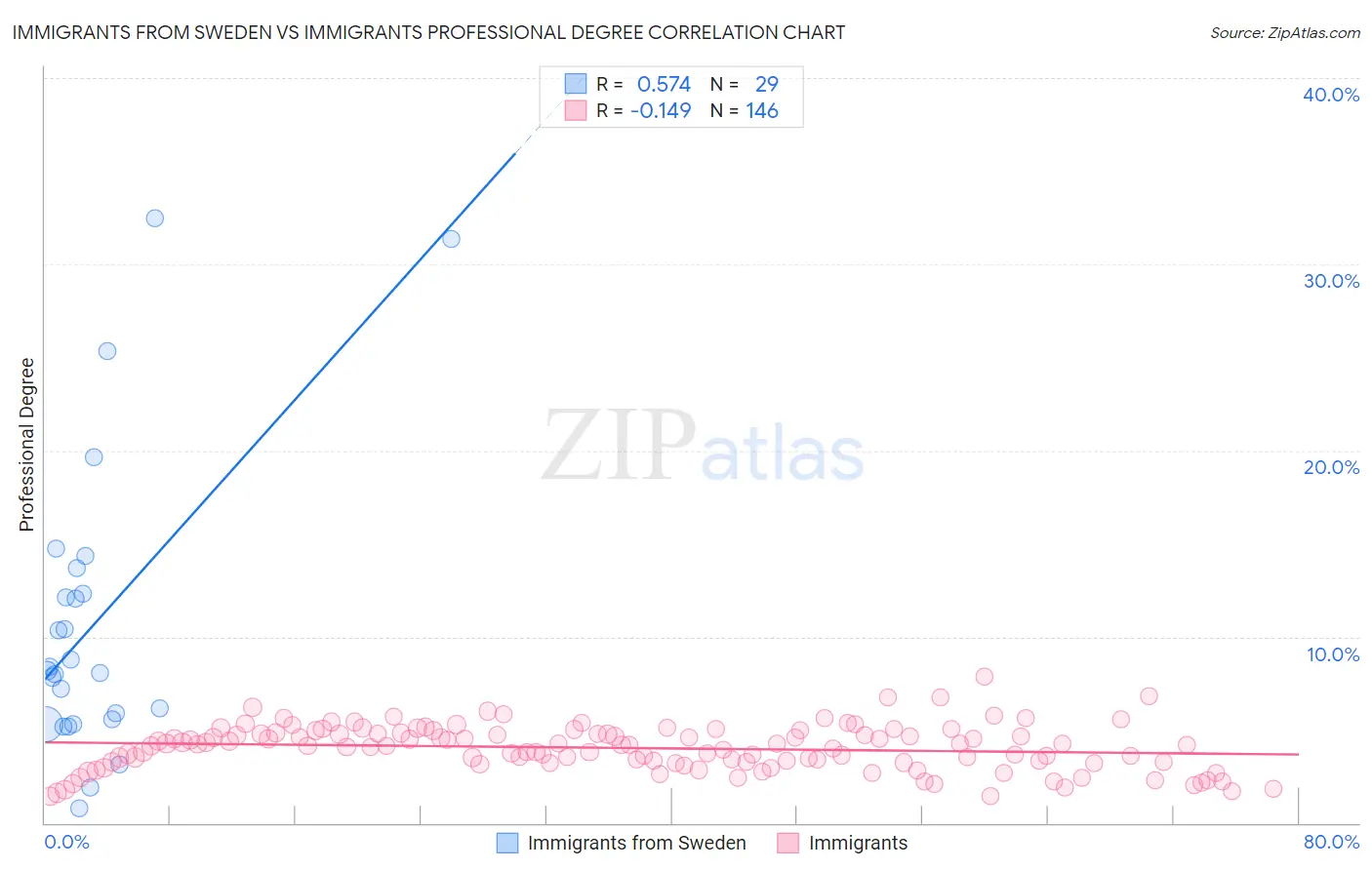Click the 20.0% y-axis label
The image size is (1372, 870).
coord(1331,467)
